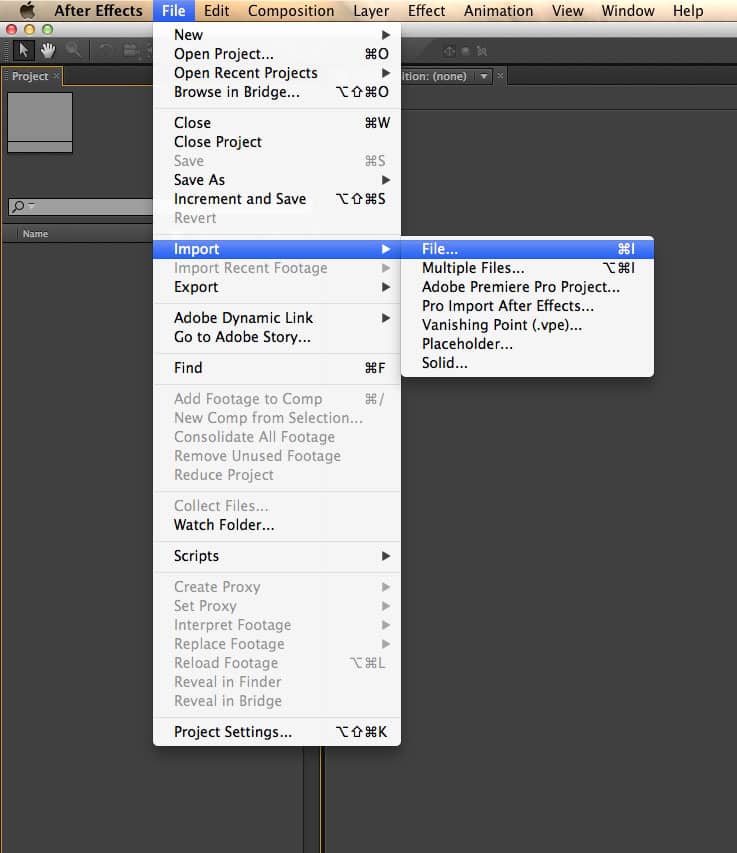Viewport: 737px width, 853px height.
Task: Click Browse in Bridge...
Action: pos(277,92)
